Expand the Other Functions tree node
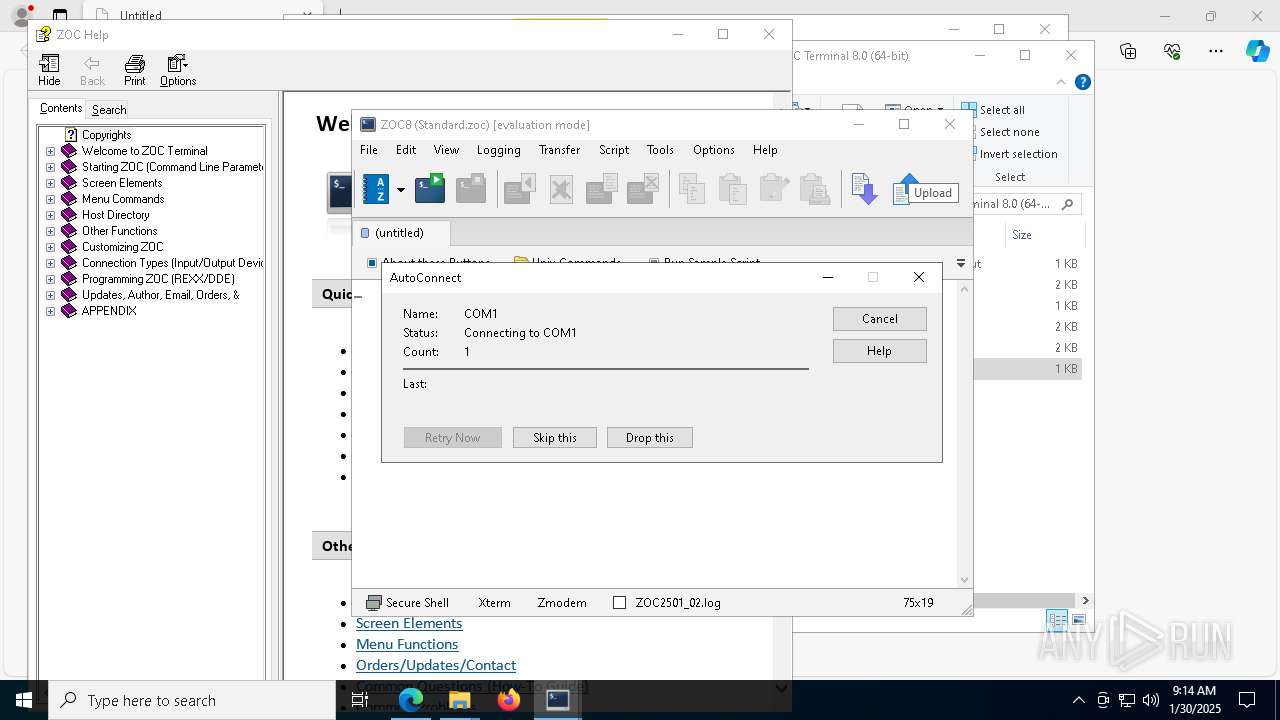 [51, 231]
